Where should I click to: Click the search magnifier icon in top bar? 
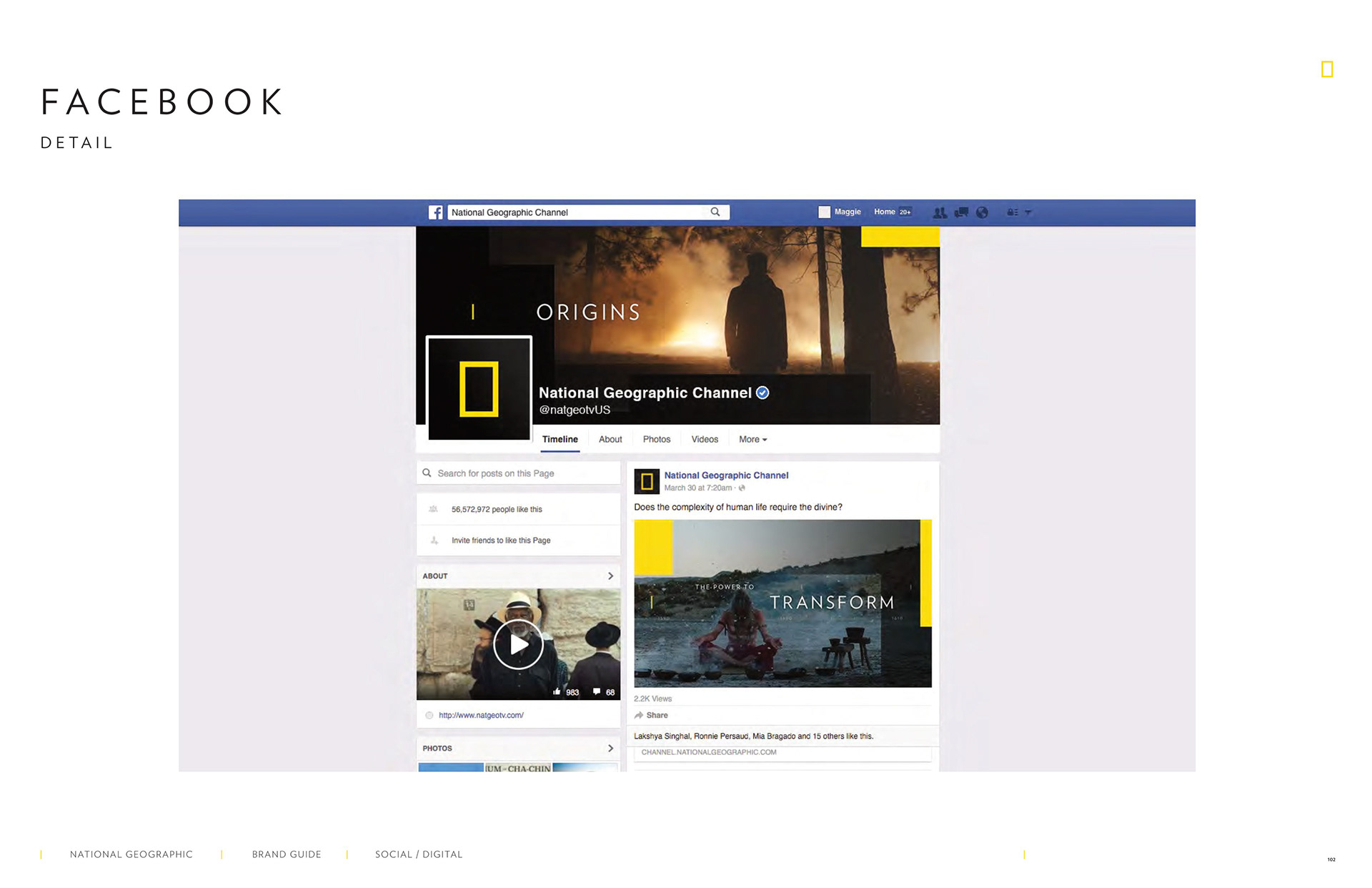(715, 212)
